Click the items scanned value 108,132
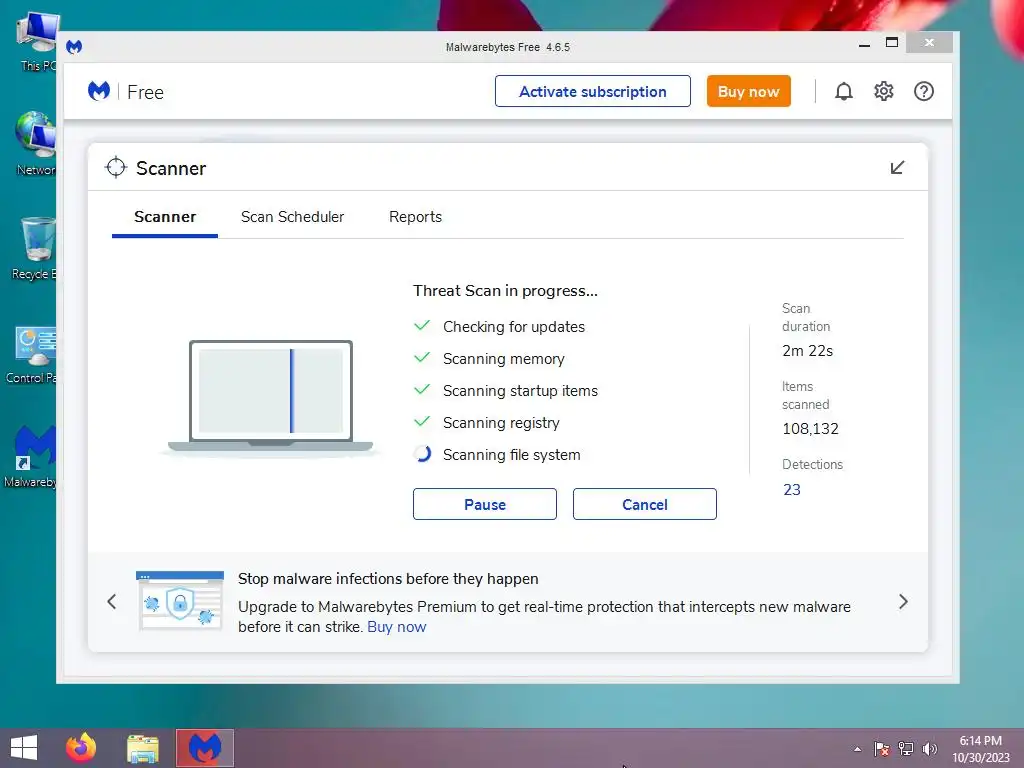The image size is (1024, 768). coord(810,428)
